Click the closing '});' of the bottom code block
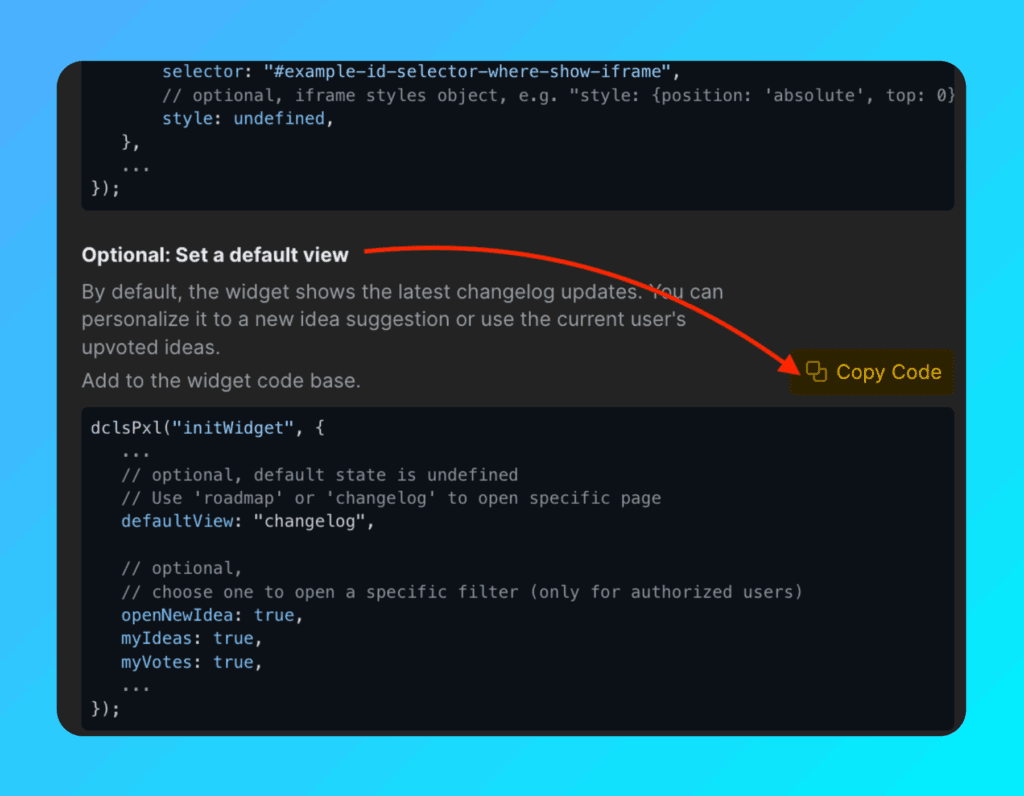1024x796 pixels. point(105,709)
